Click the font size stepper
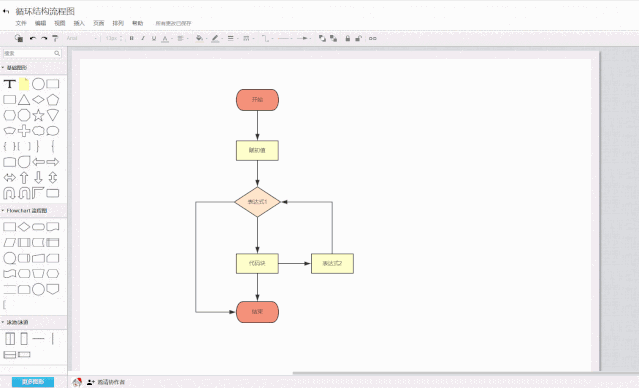Viewport: 639px width, 388px height. point(121,38)
